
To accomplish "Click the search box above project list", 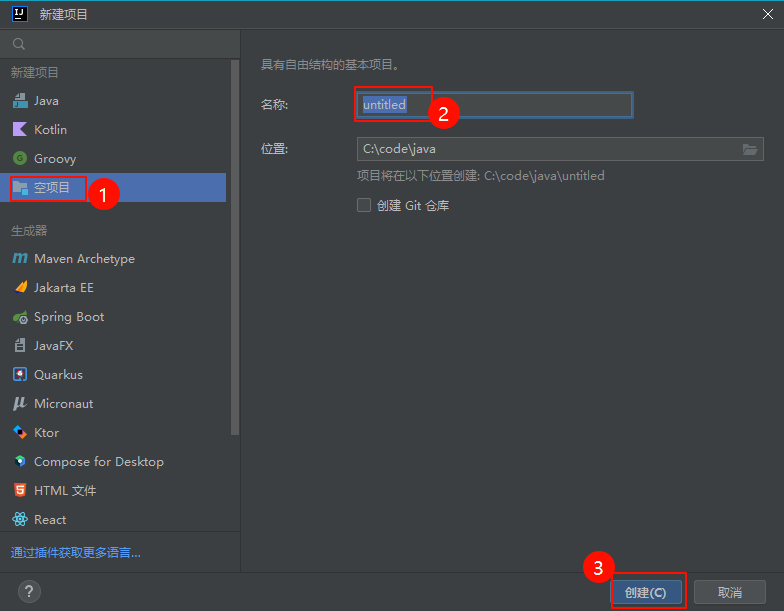I will click(120, 44).
